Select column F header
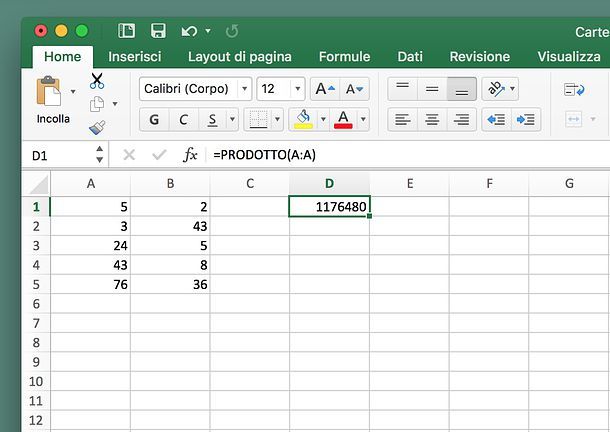This screenshot has height=432, width=610. click(x=489, y=184)
